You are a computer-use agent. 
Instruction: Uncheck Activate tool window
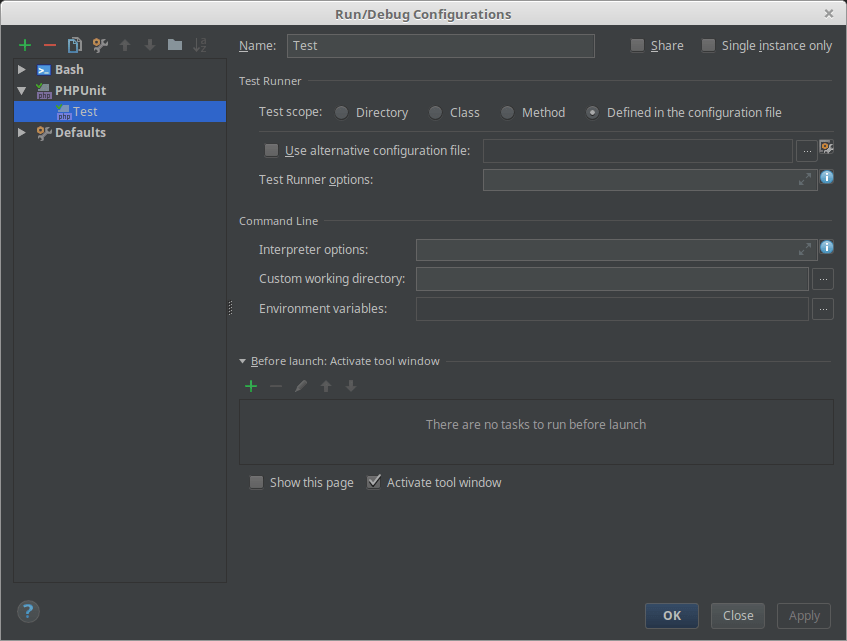(374, 481)
